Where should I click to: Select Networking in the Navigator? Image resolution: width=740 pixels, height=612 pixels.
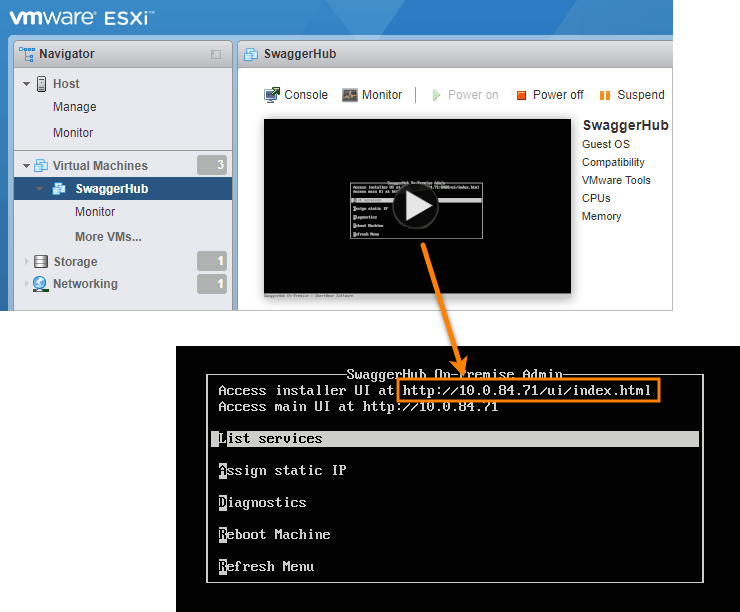[85, 284]
